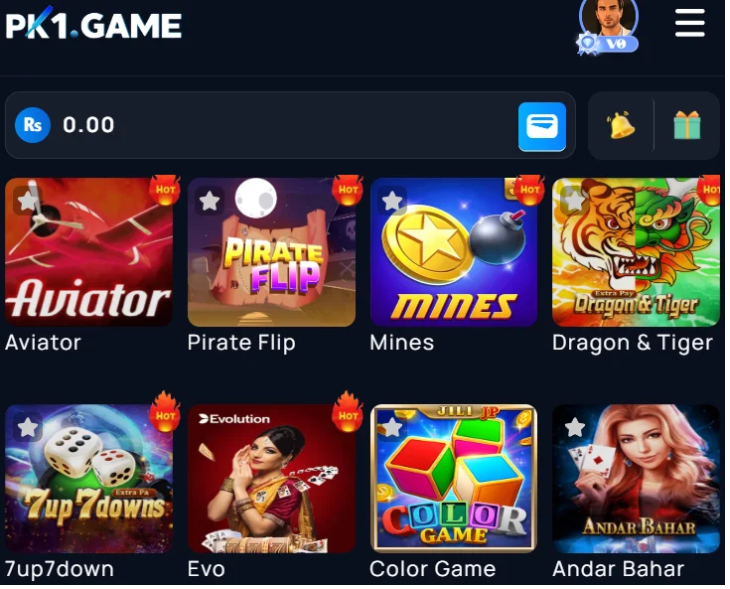Favorite Aviator with its star
This screenshot has width=730, height=589.
click(27, 201)
